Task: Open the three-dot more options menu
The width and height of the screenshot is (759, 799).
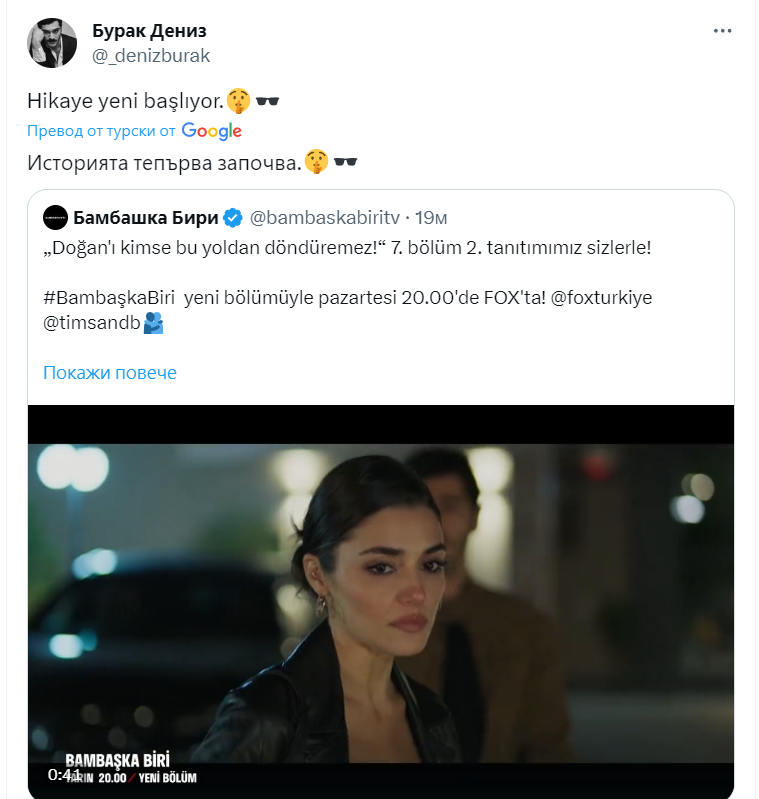Action: pos(722,31)
